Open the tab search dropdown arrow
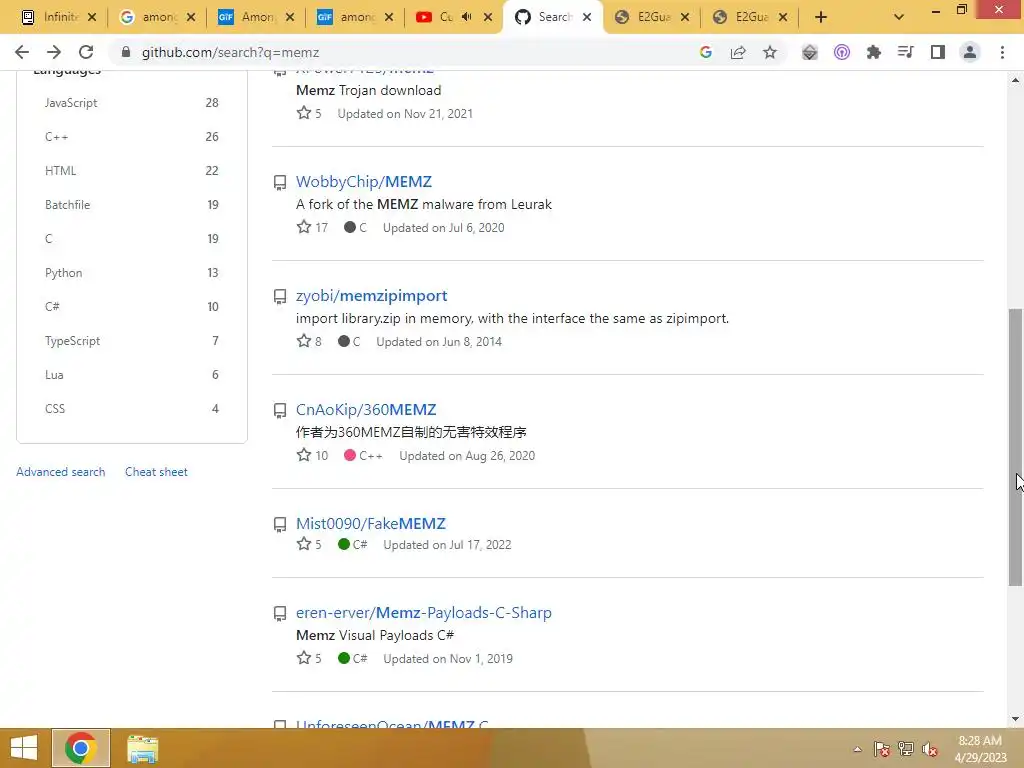Viewport: 1024px width, 768px height. click(x=899, y=17)
